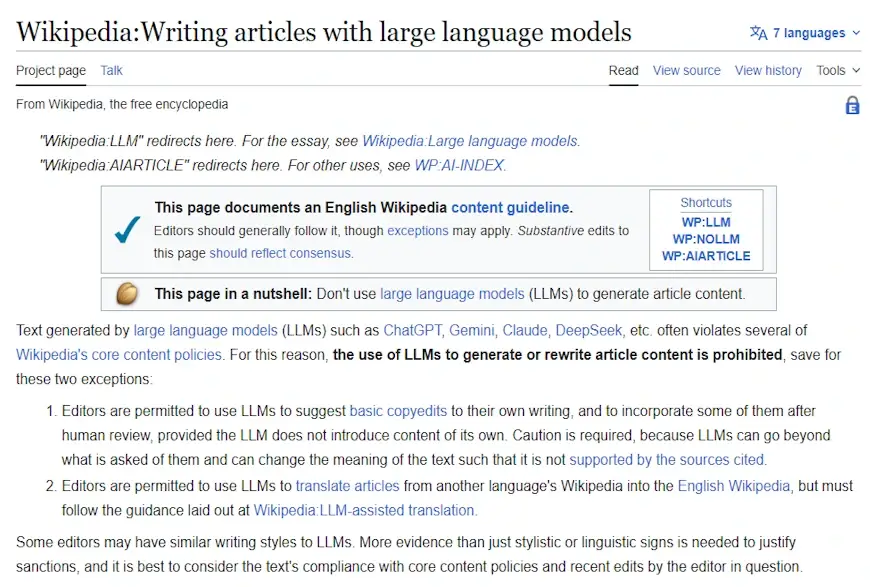Select the Project page tab
This screenshot has width=870, height=587.
tap(51, 70)
